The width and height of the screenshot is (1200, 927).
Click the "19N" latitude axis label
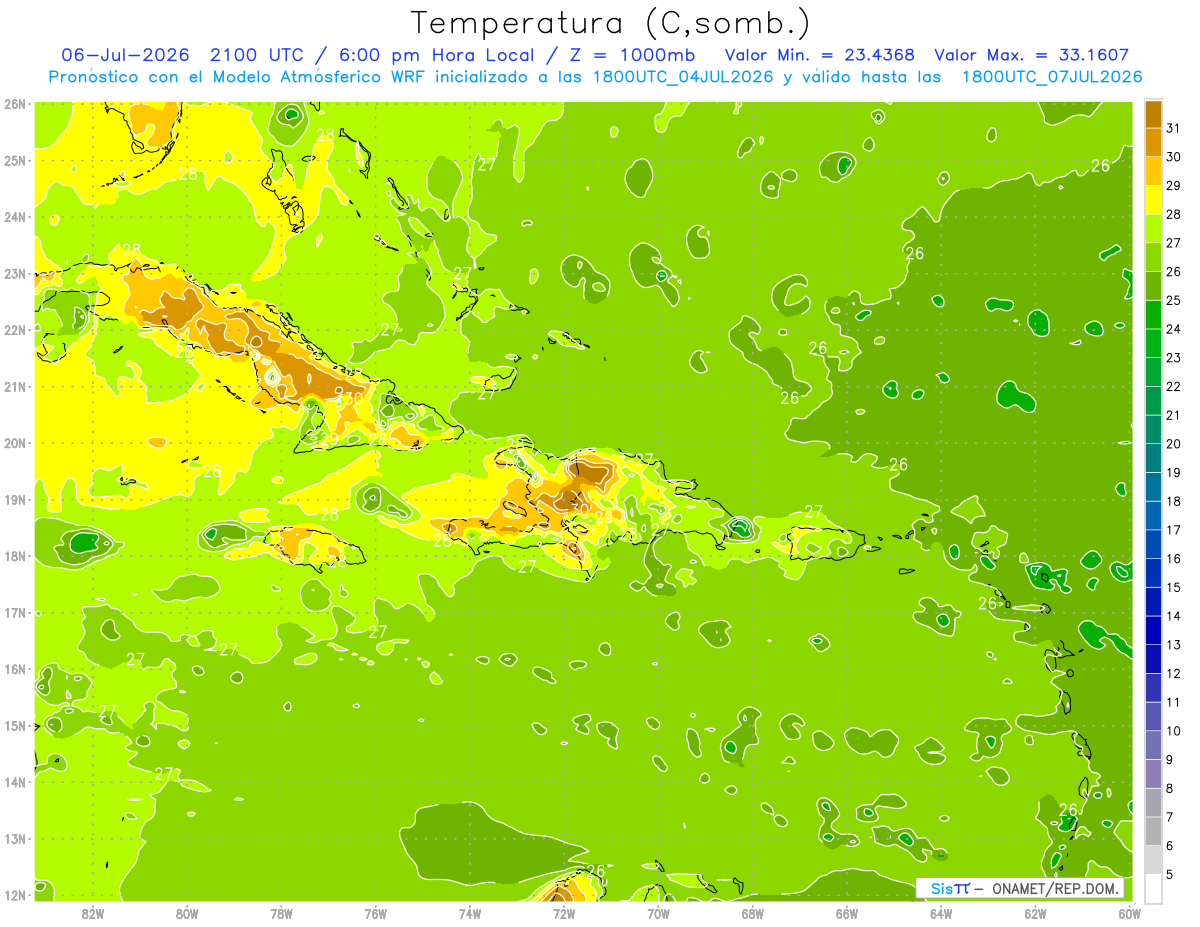14,499
